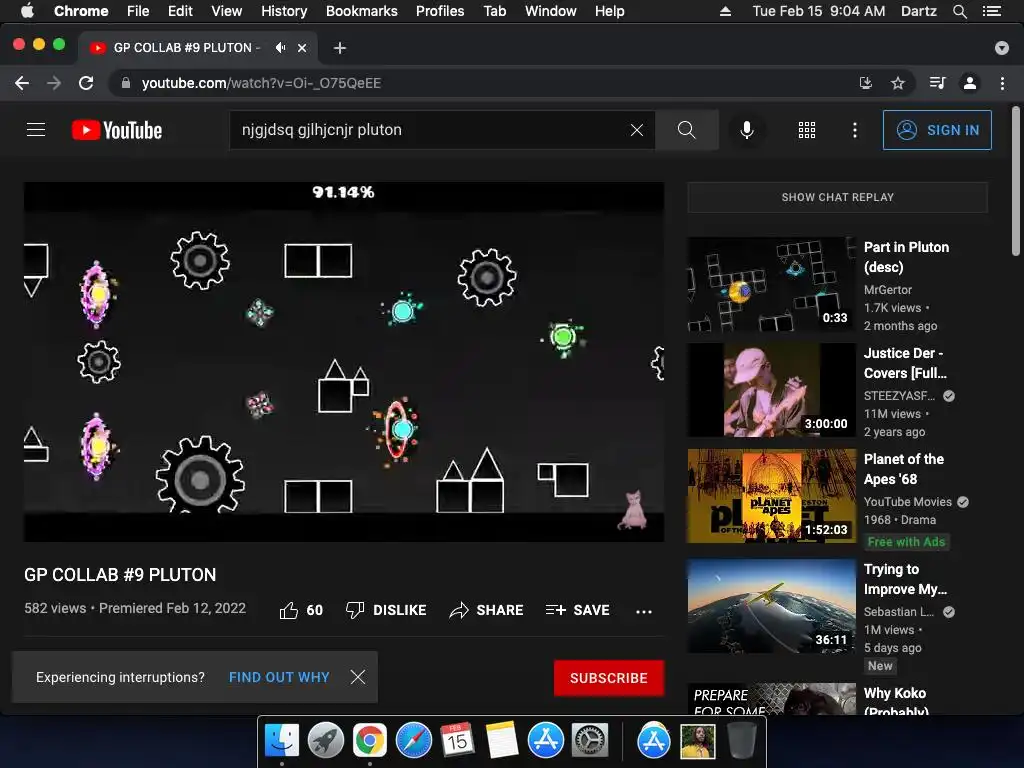Image resolution: width=1024 pixels, height=768 pixels.
Task: Open the MrGertor channel name
Action: pos(888,289)
